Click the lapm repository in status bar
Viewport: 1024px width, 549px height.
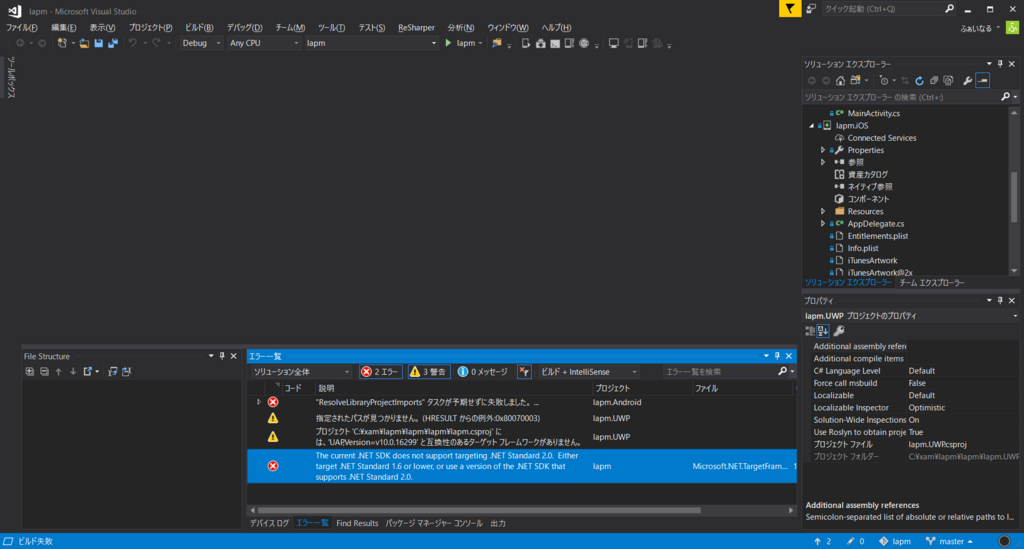[x=895, y=541]
